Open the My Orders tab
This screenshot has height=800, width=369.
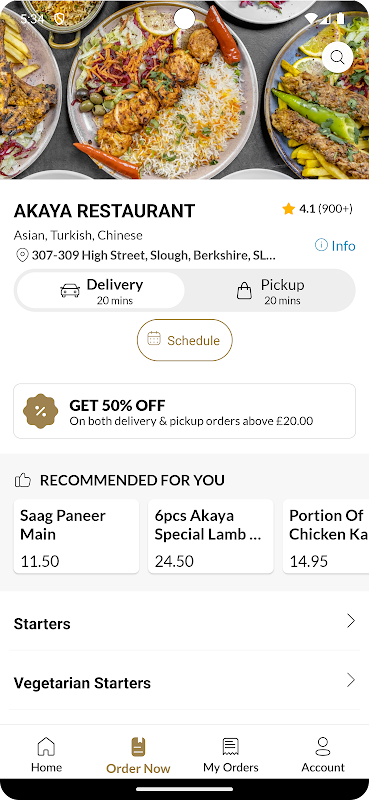(231, 755)
